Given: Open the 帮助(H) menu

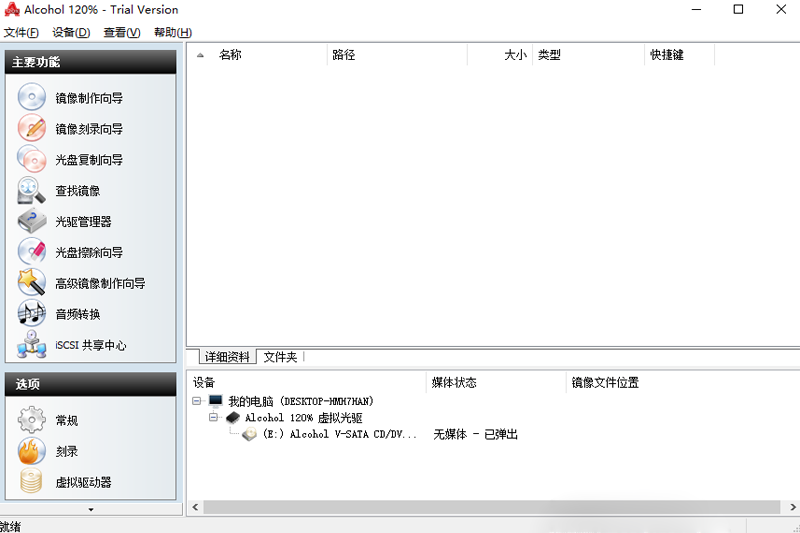Looking at the screenshot, I should click(x=172, y=32).
